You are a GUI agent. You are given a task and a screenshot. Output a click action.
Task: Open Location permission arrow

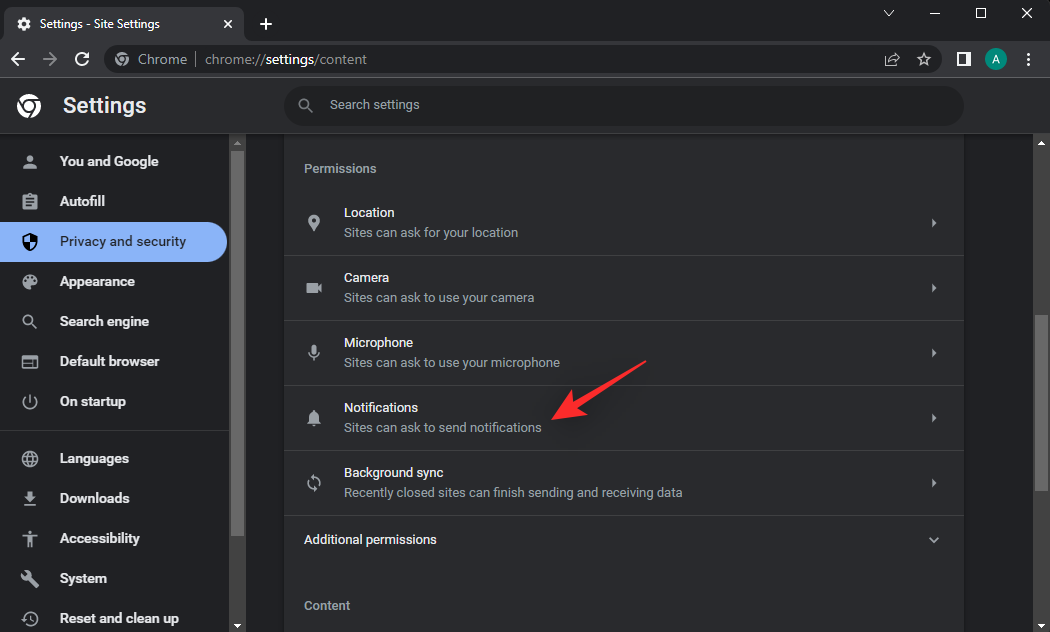[x=933, y=223]
